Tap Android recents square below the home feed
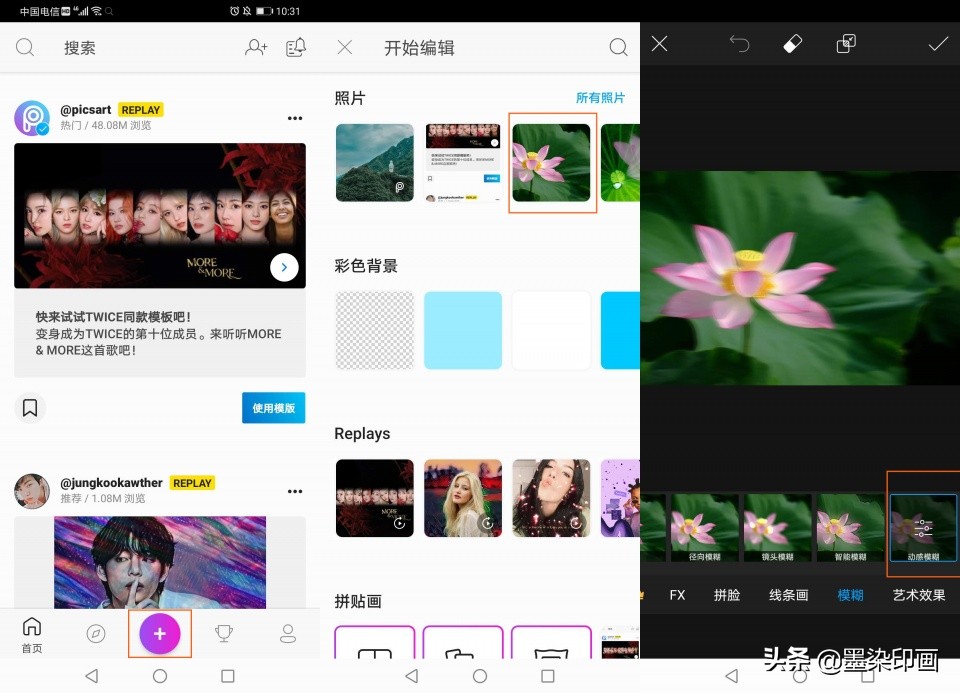Viewport: 960px width, 693px height. 228,676
